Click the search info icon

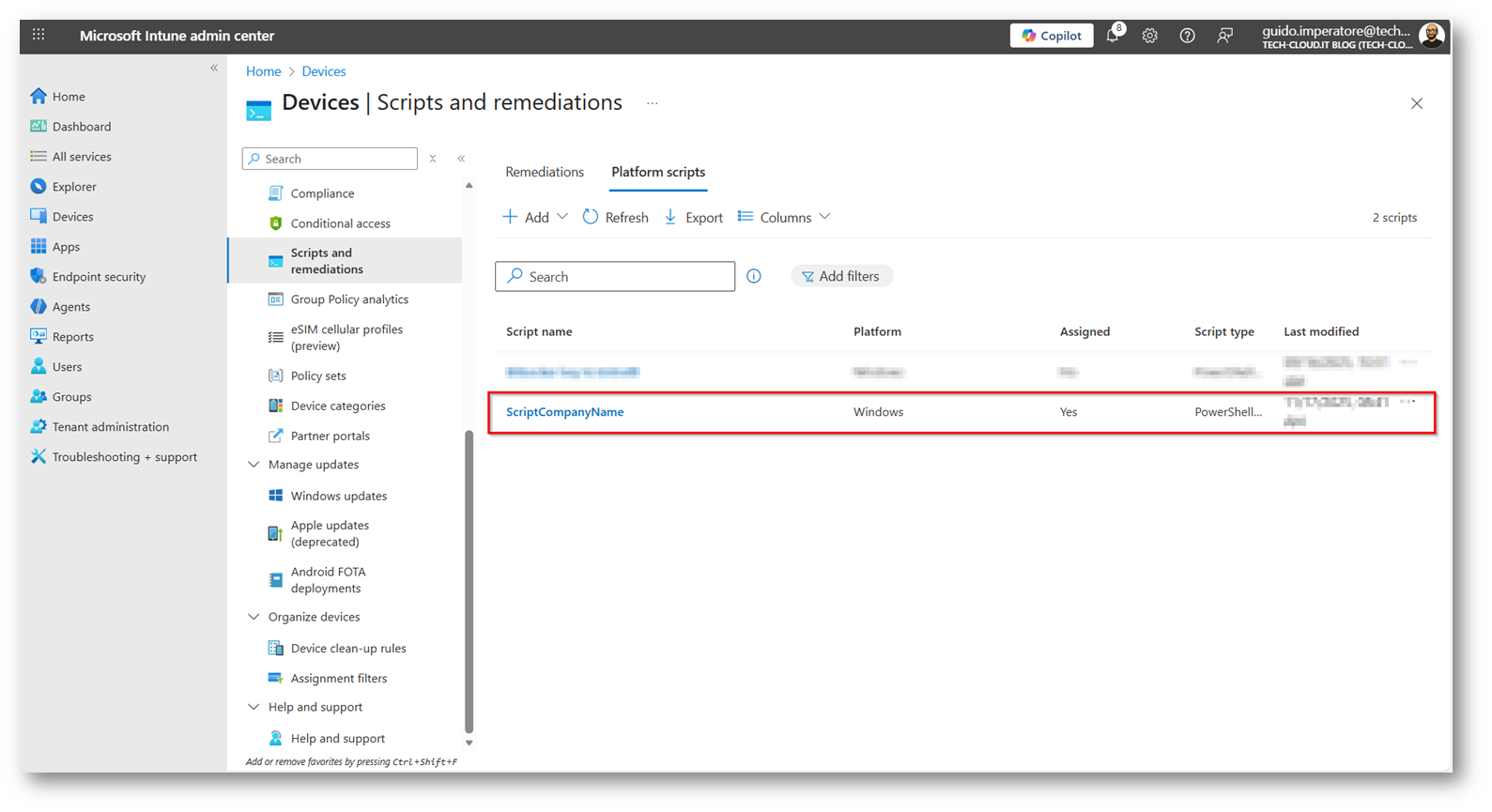(x=753, y=276)
